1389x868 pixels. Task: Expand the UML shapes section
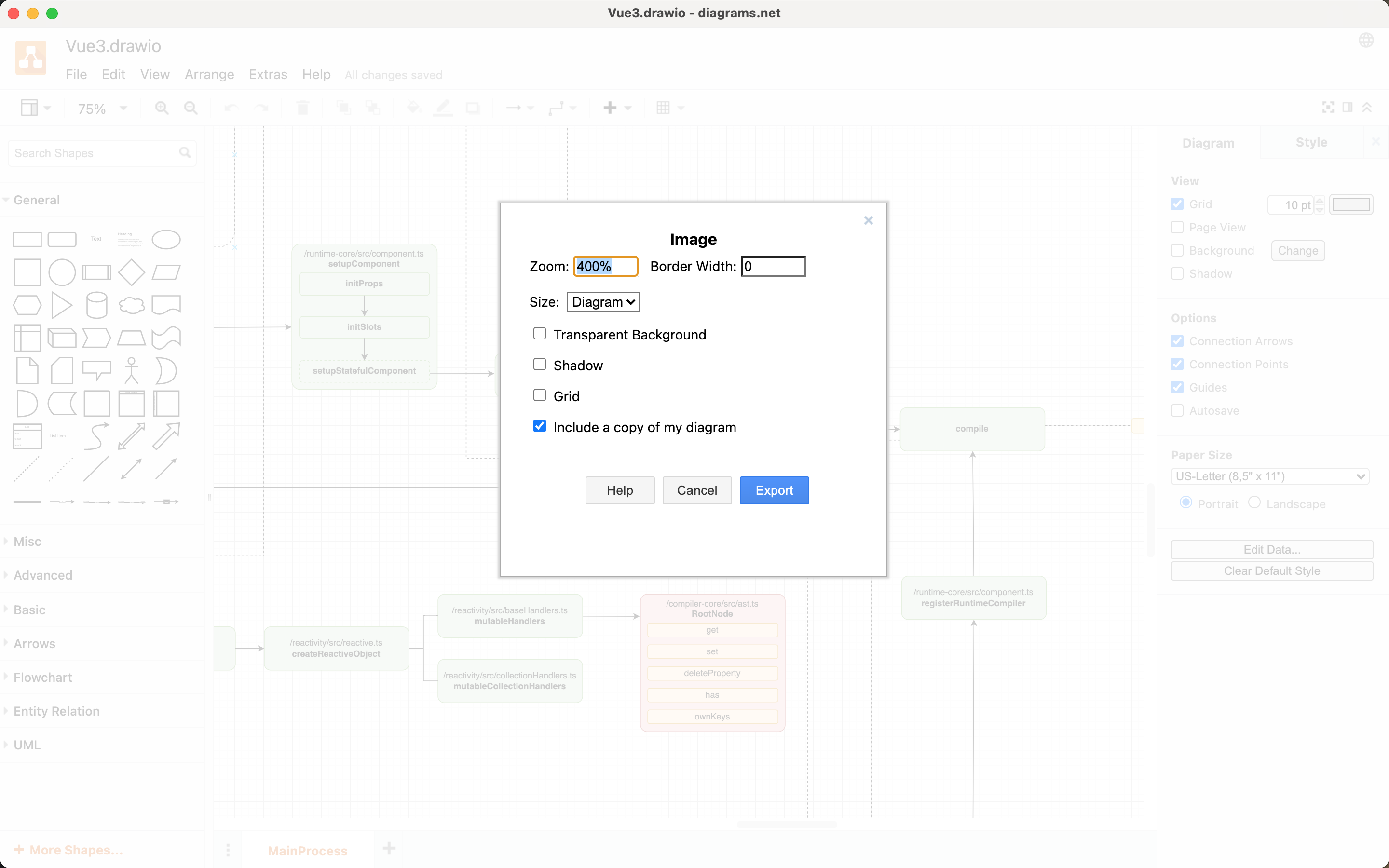pyautogui.click(x=27, y=745)
